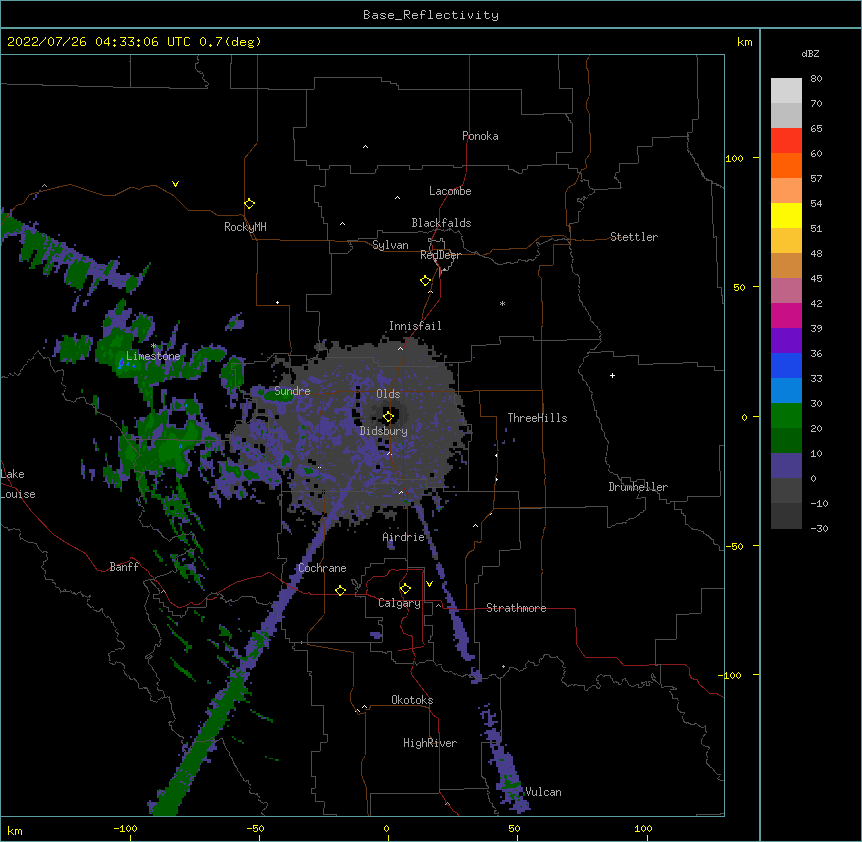This screenshot has width=862, height=842.
Task: Select the yellow diamond marker below Cochrane label
Action: [340, 590]
